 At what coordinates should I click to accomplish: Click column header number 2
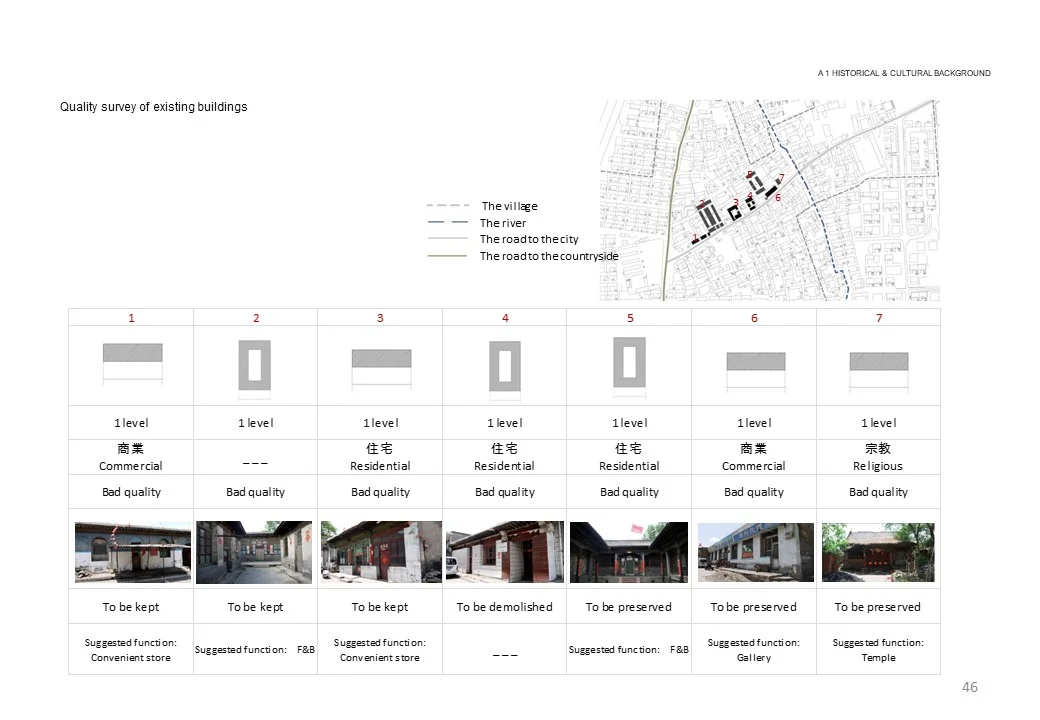click(x=256, y=318)
